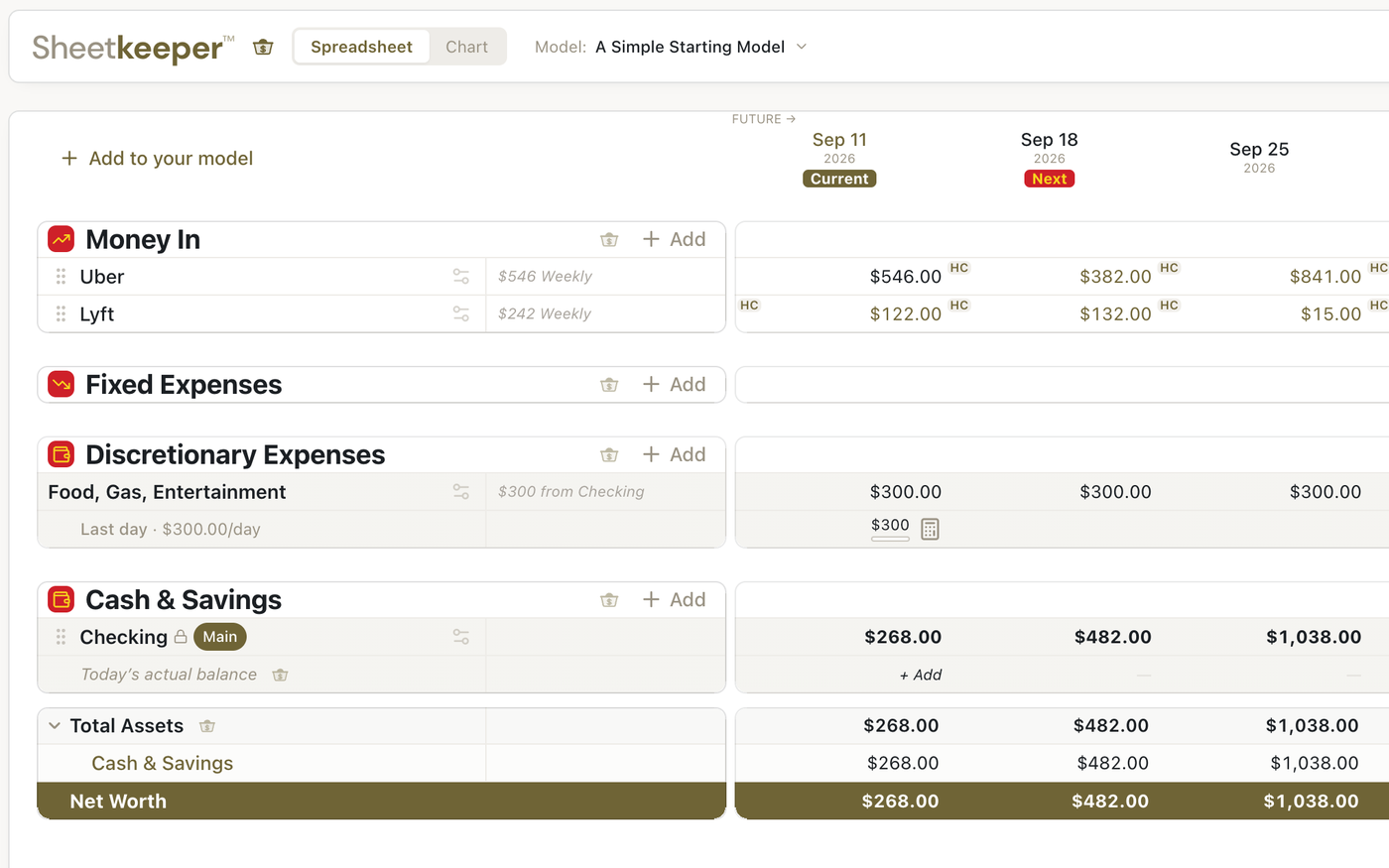Click the basket icon in Discretionary Expenses header

tap(609, 454)
